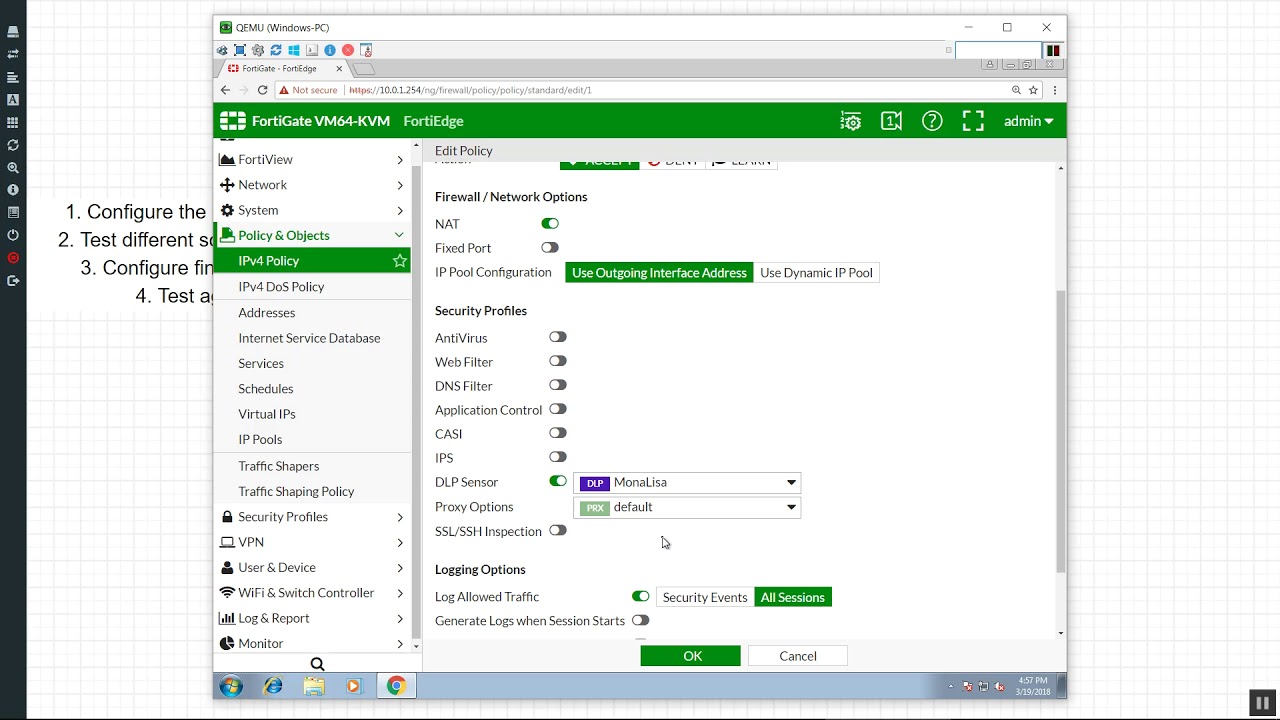Viewport: 1280px width, 720px height.
Task: Enable SSL/SSH Inspection toggle
Action: [558, 531]
